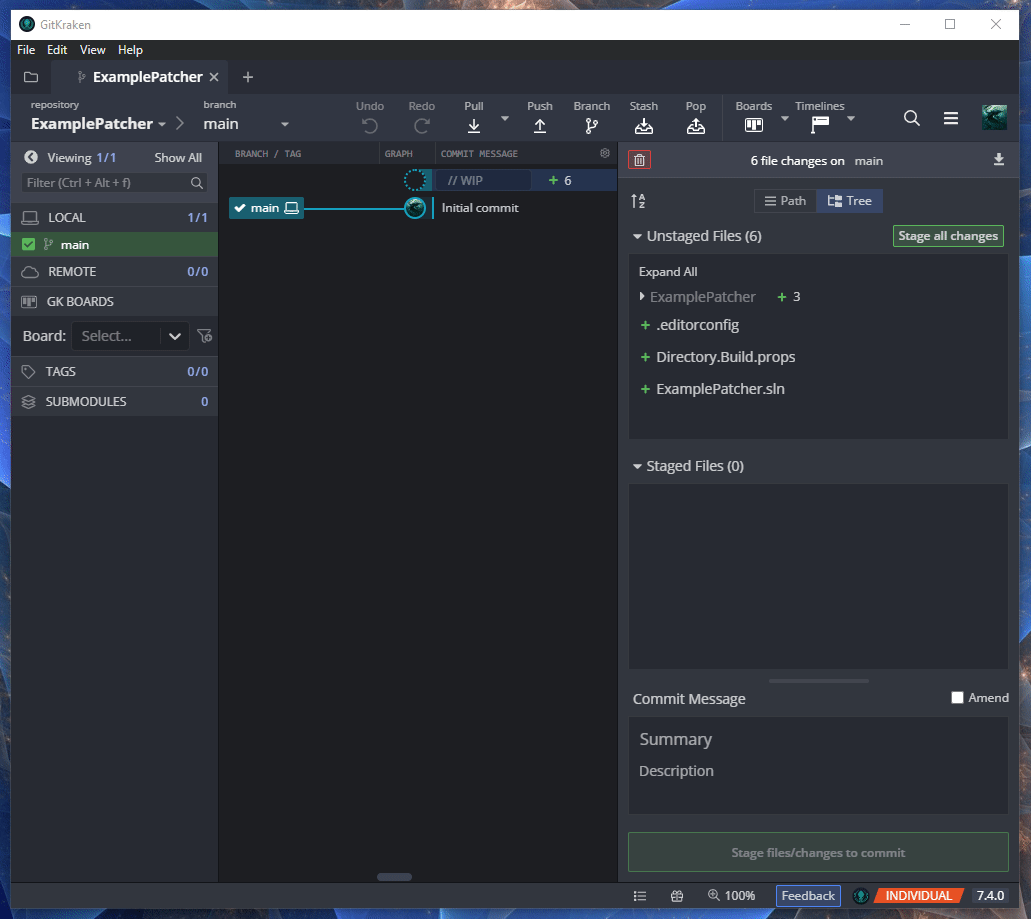This screenshot has width=1031, height=919.
Task: Open the Pull options dropdown arrow
Action: coord(504,118)
